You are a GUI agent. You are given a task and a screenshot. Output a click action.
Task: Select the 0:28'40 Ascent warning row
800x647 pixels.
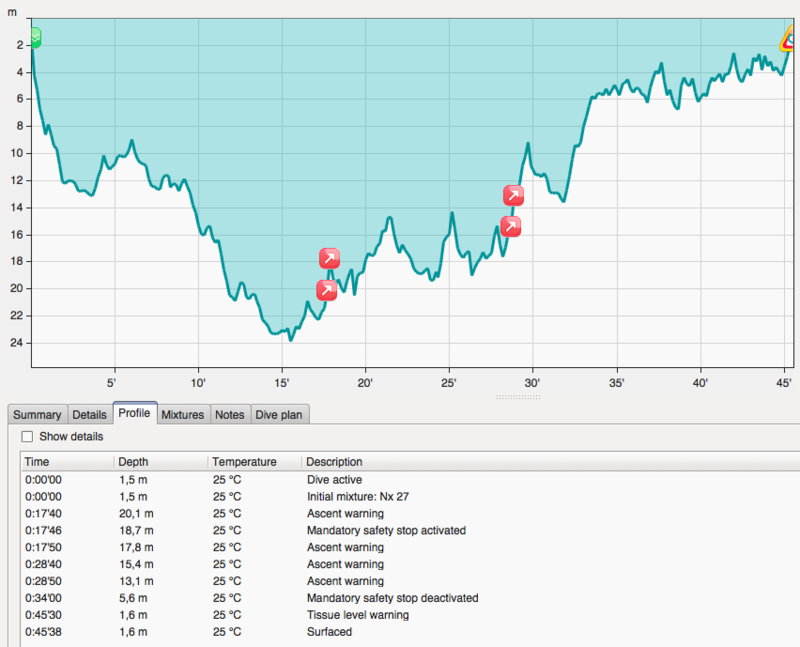pos(410,564)
